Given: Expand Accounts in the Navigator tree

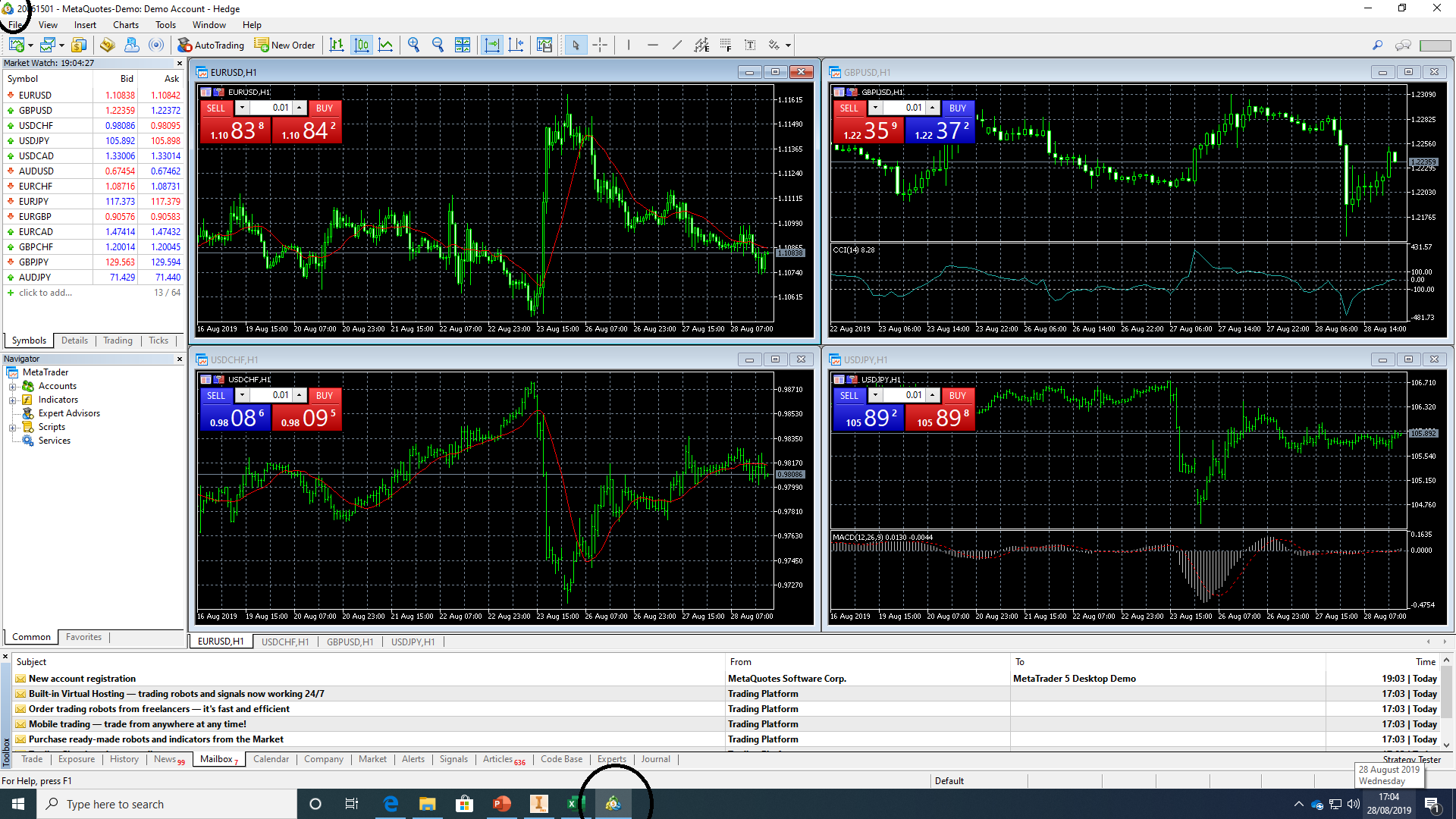Looking at the screenshot, I should (x=13, y=386).
